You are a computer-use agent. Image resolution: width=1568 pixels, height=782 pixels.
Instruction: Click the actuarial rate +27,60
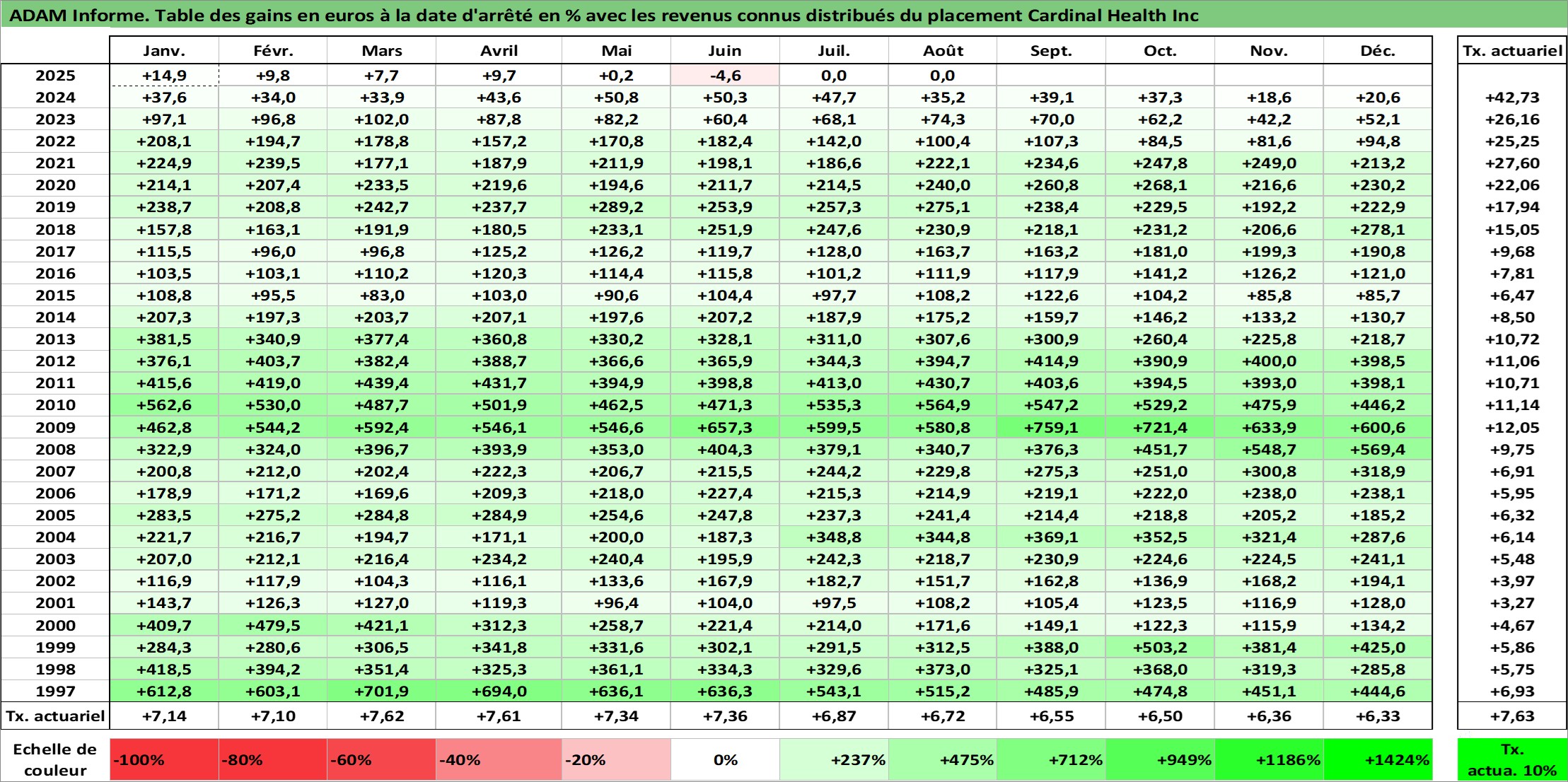(x=1512, y=163)
